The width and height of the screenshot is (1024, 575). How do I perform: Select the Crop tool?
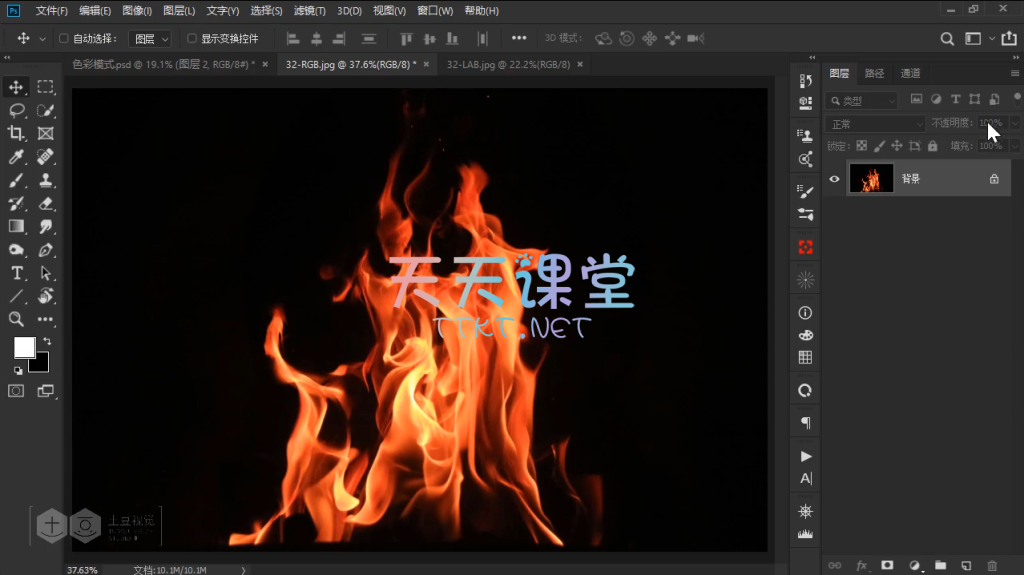17,133
